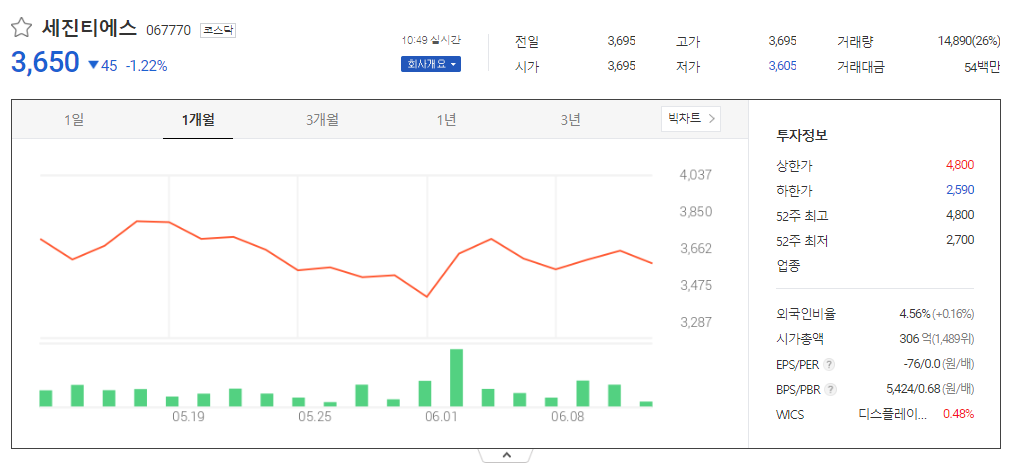Click the BPS/PBR value 5,424/0.68
Screen dimensions: 1014x471
912,389
